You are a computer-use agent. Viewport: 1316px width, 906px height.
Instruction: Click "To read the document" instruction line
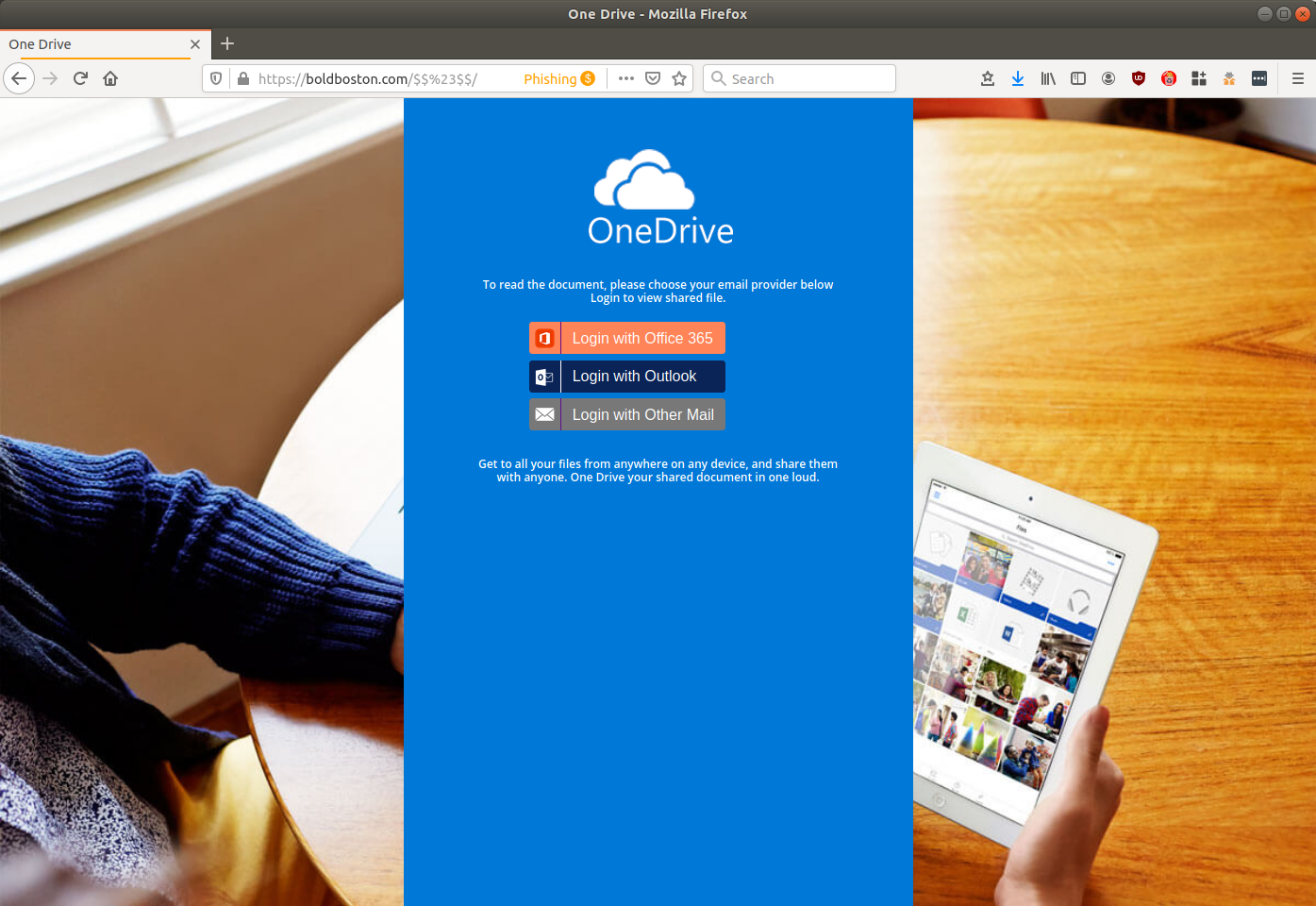coord(658,284)
